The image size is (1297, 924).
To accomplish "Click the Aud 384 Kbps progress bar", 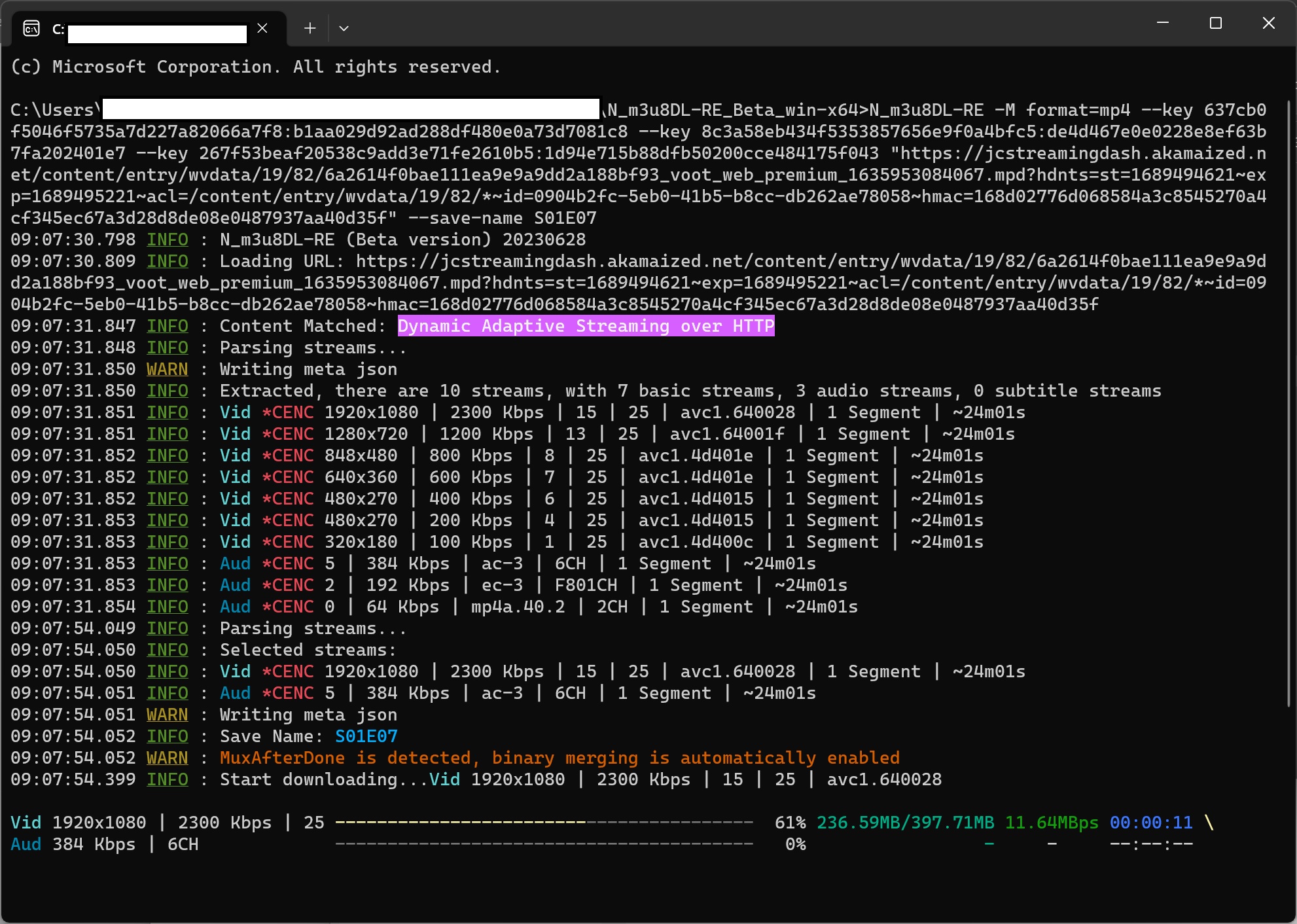I will click(x=543, y=844).
